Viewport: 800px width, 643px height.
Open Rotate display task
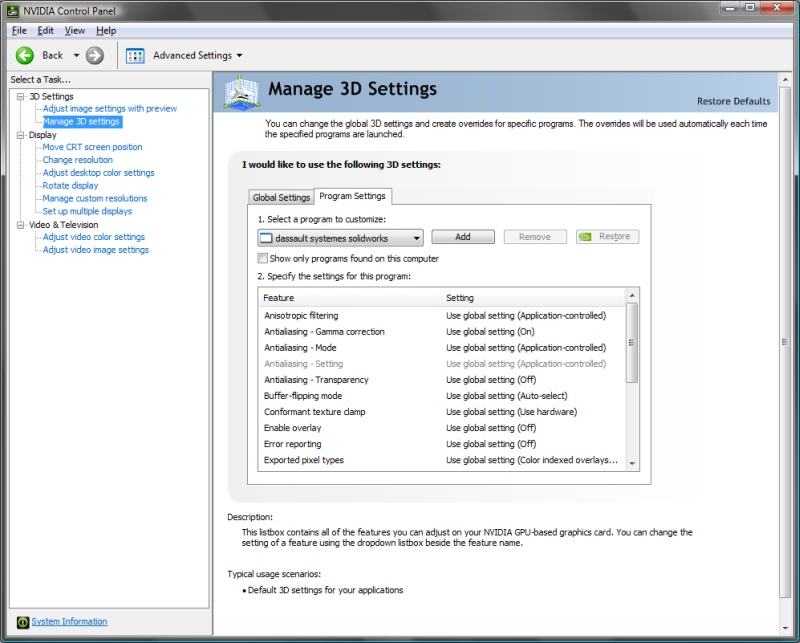coord(70,185)
